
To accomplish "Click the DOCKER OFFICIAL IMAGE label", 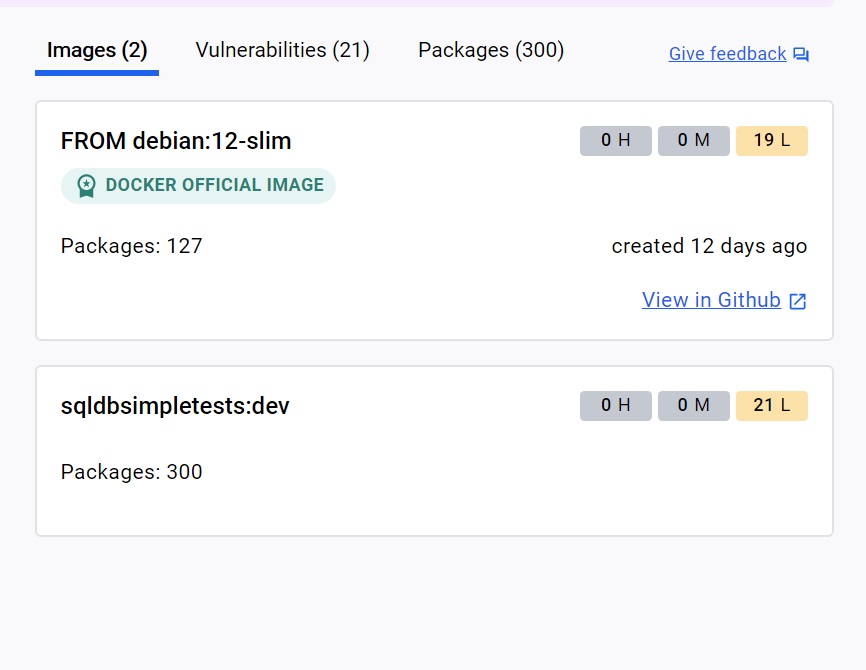I will pyautogui.click(x=214, y=185).
